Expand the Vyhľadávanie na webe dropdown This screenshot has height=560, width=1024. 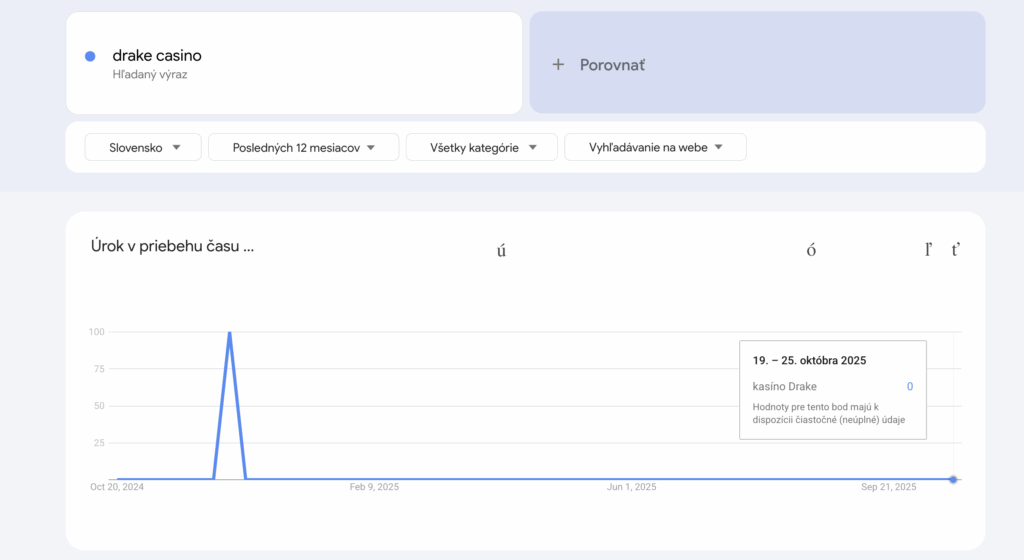point(655,147)
